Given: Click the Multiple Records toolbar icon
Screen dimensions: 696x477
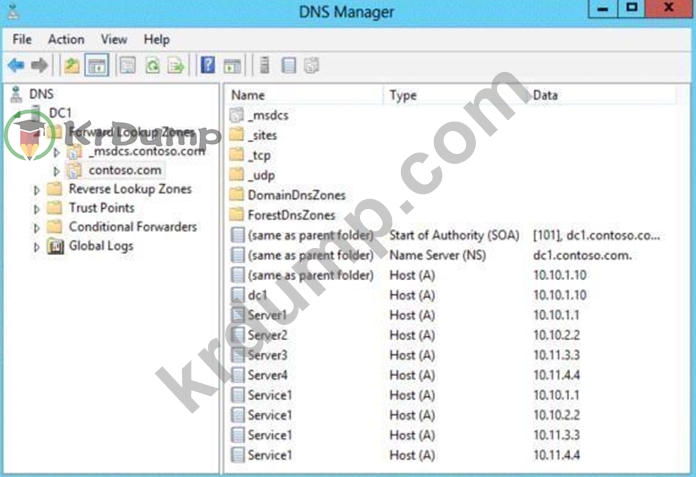Looking at the screenshot, I should [312, 66].
